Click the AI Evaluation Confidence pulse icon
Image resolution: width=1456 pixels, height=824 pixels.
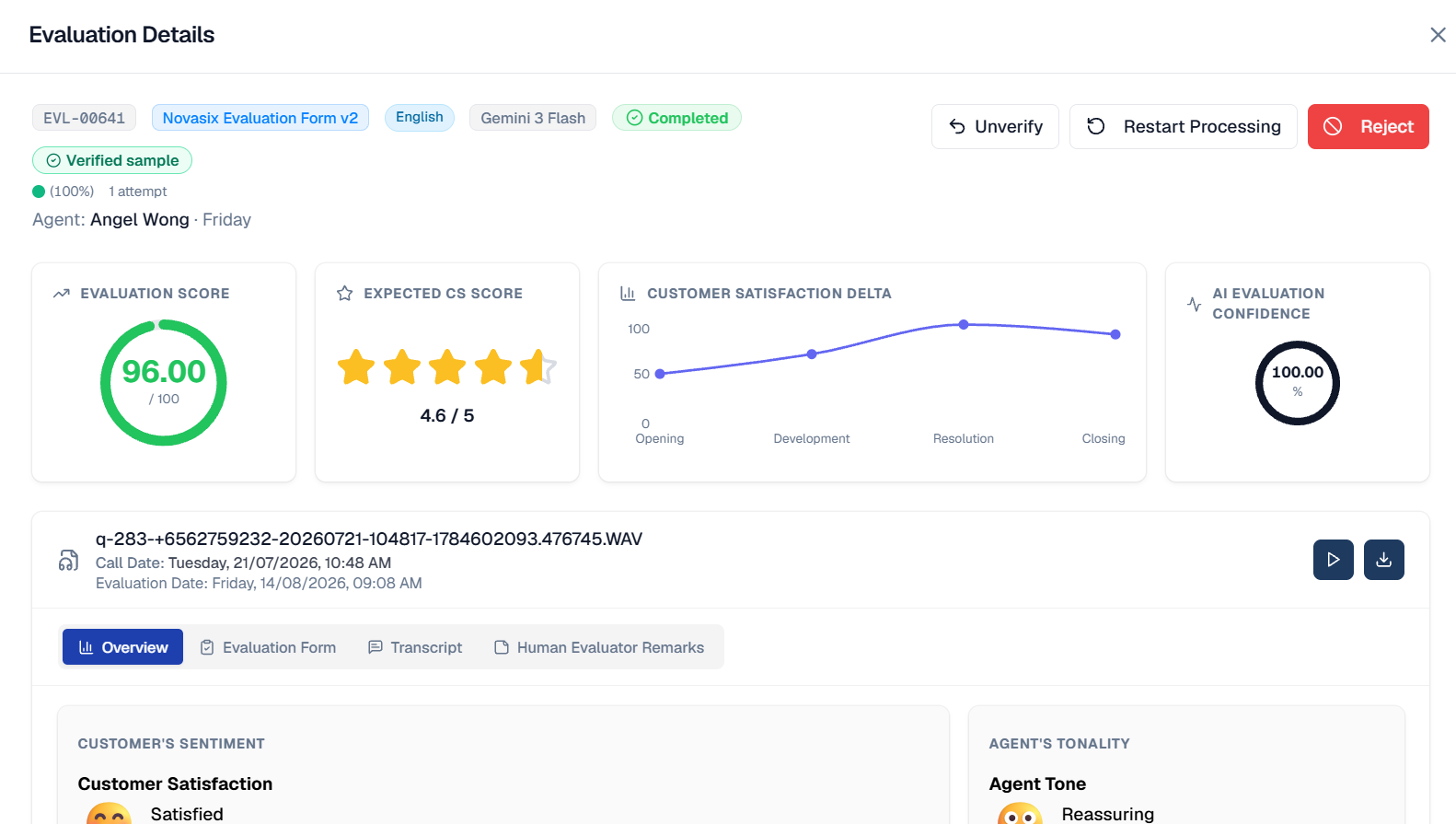[x=1195, y=304]
